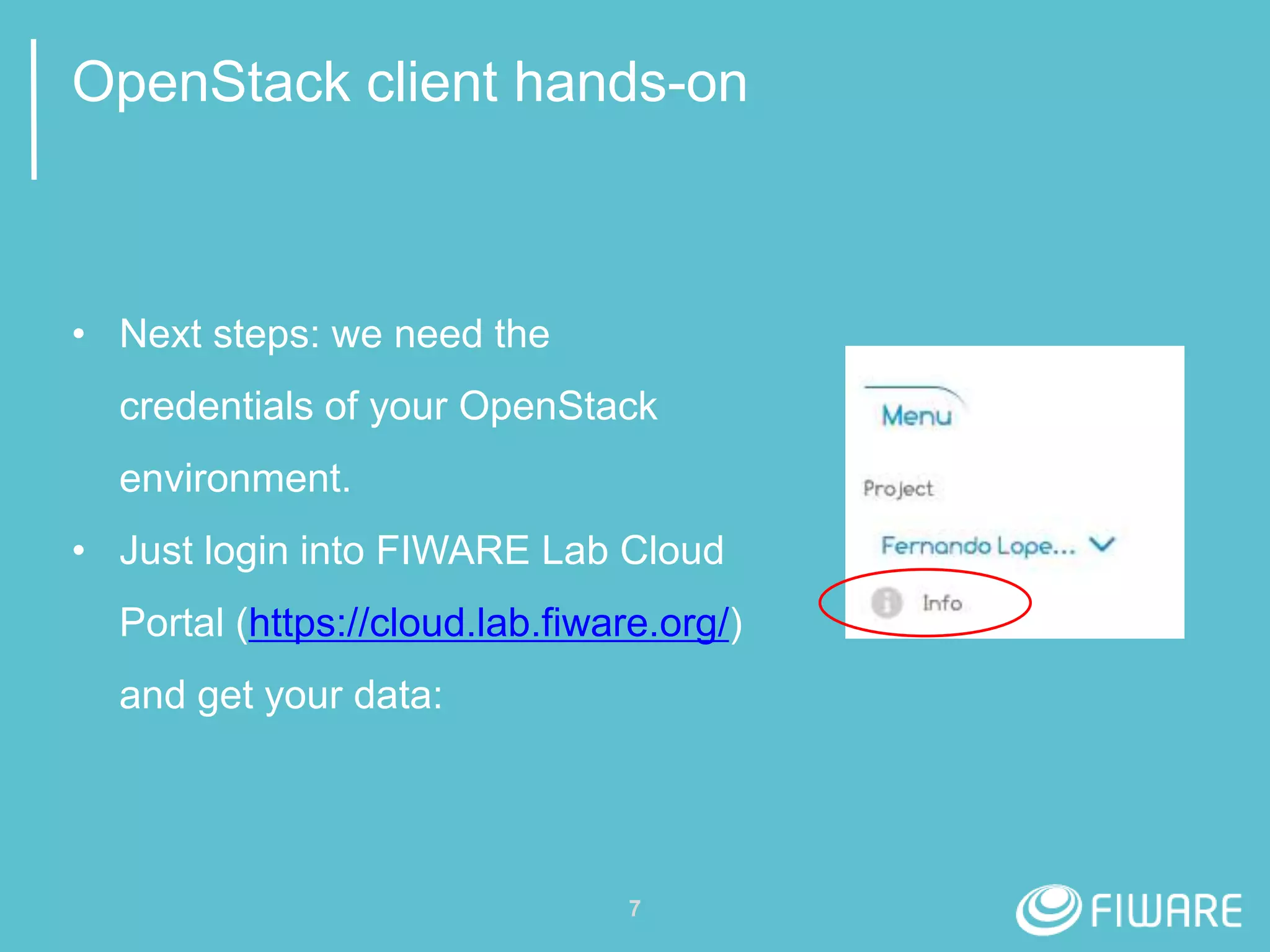Open the Menu tab heading
Screen dimensions: 1270x952
[917, 415]
